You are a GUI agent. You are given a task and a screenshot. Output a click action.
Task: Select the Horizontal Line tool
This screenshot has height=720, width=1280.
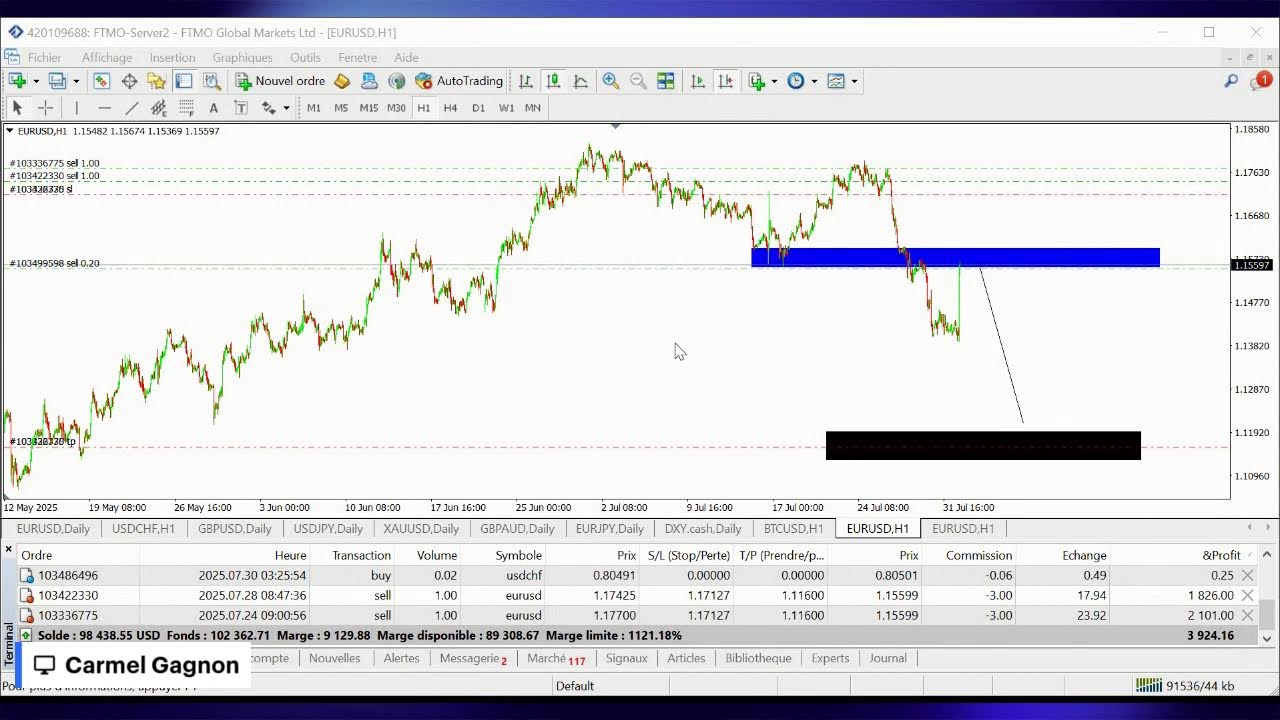[x=104, y=108]
